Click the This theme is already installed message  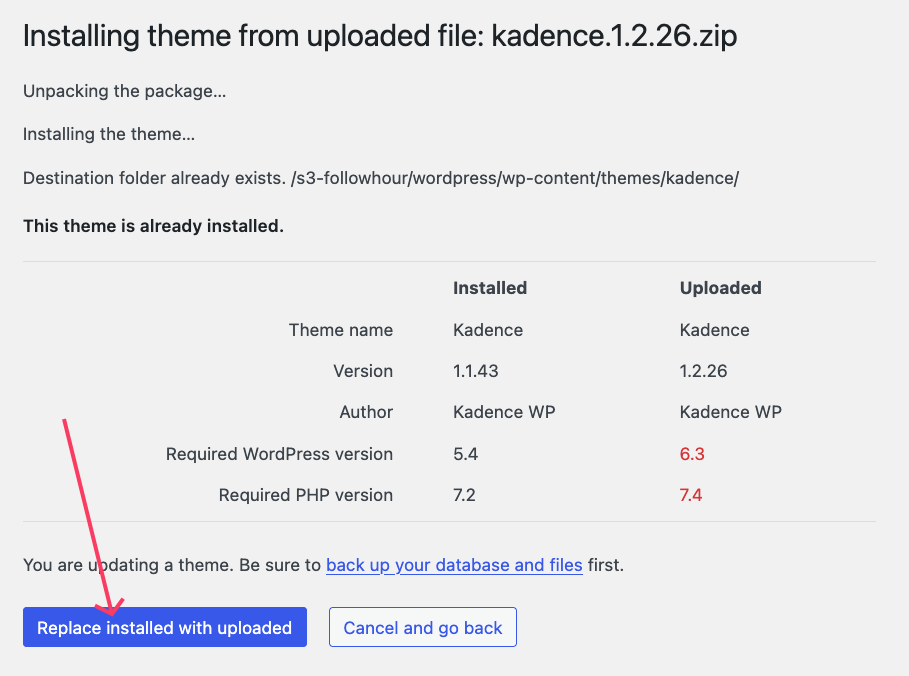[x=153, y=226]
